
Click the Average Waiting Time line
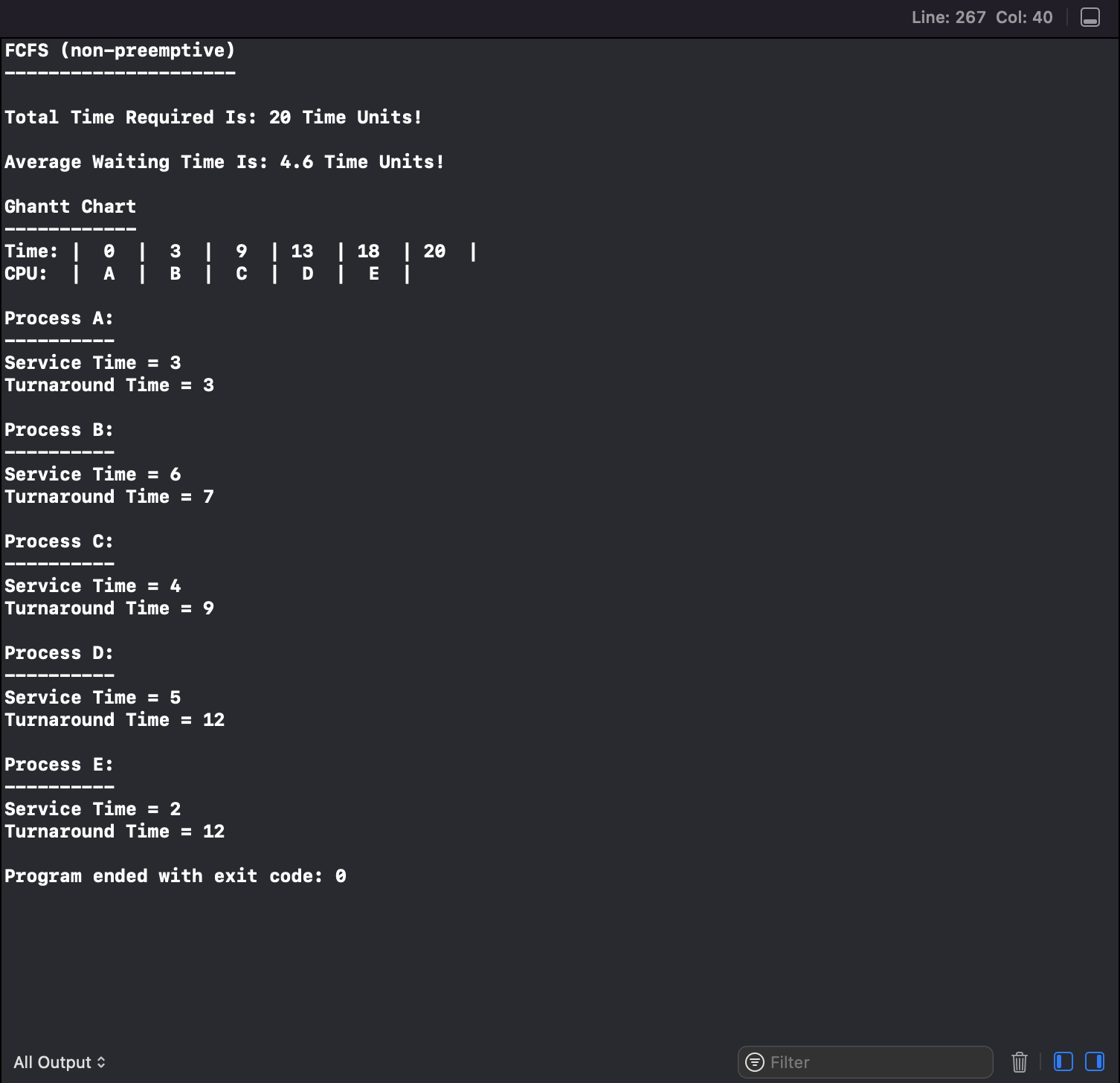223,161
